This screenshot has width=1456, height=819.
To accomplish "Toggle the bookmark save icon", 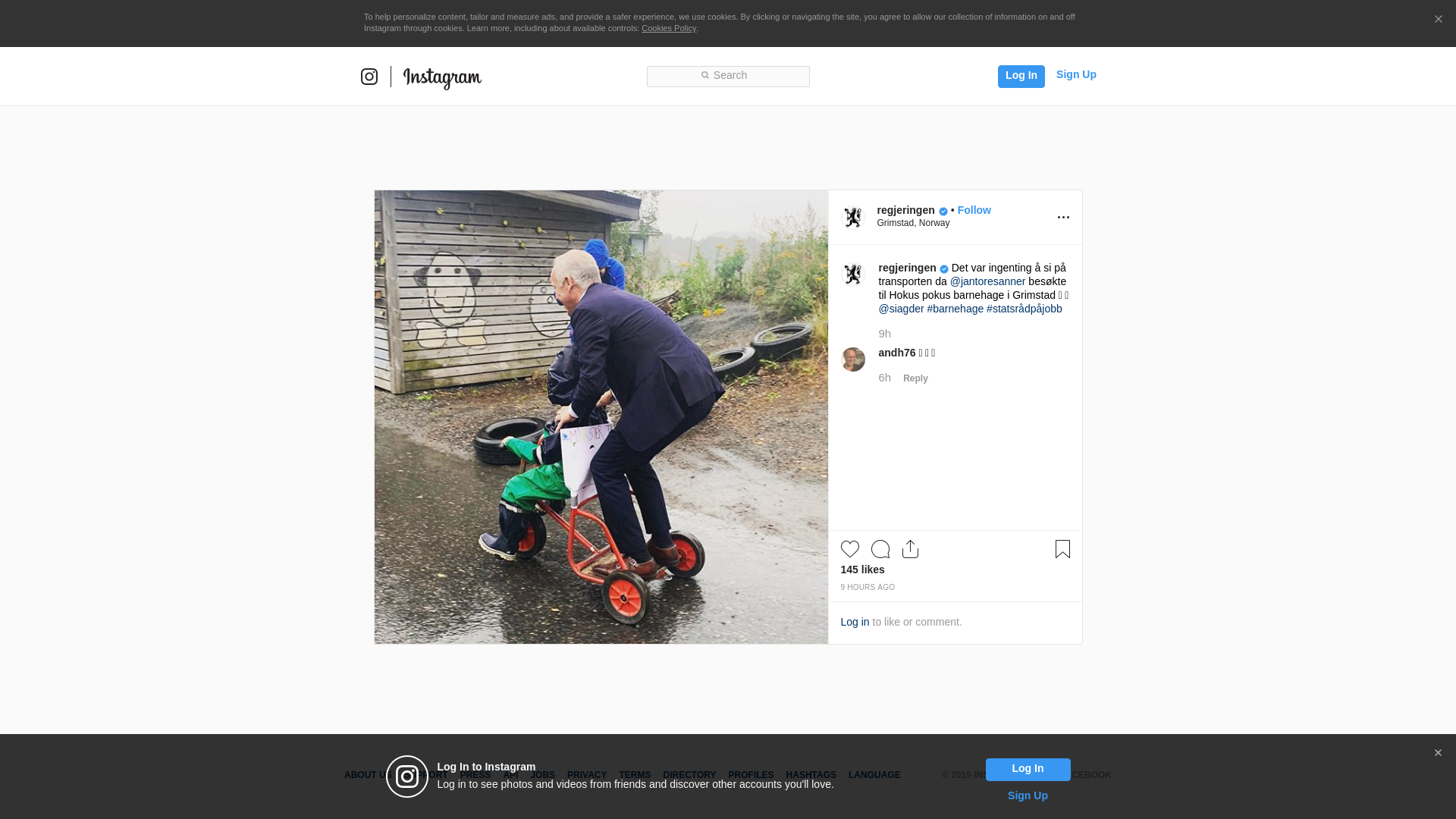I will click(x=1062, y=549).
